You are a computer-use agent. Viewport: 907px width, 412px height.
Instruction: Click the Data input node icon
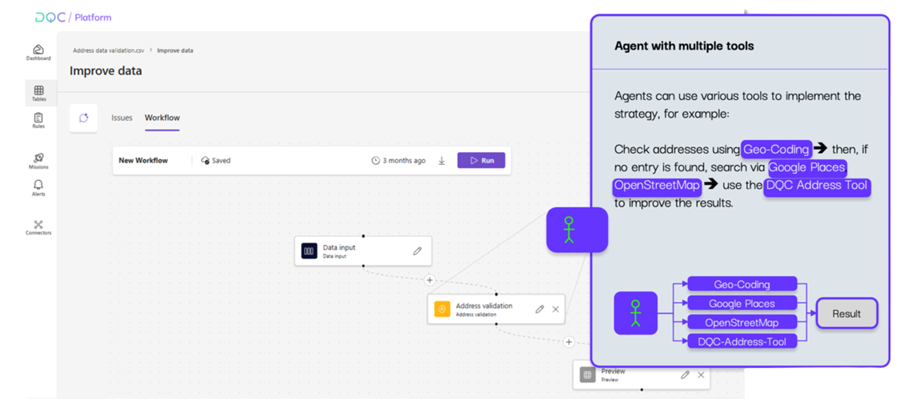point(309,251)
